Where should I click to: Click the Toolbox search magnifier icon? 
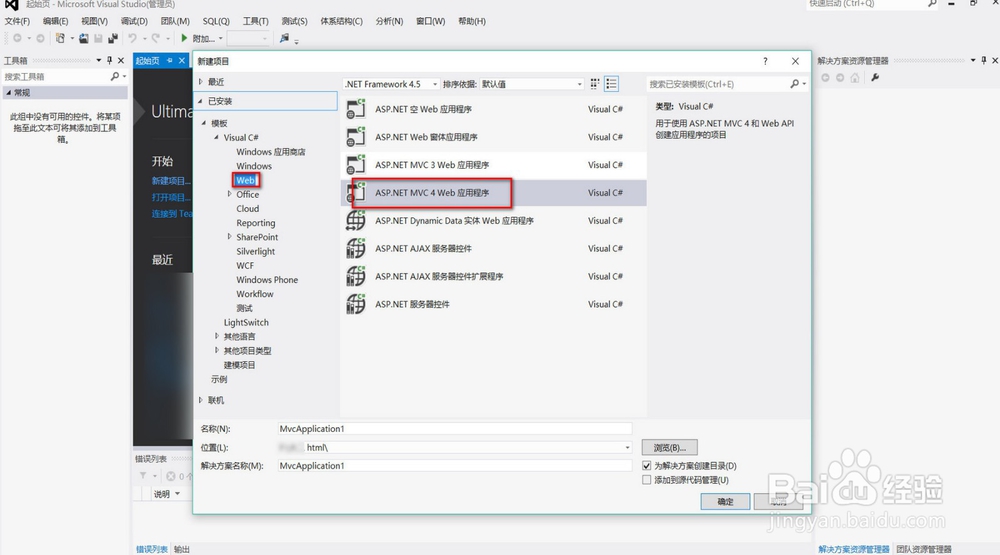coord(115,77)
